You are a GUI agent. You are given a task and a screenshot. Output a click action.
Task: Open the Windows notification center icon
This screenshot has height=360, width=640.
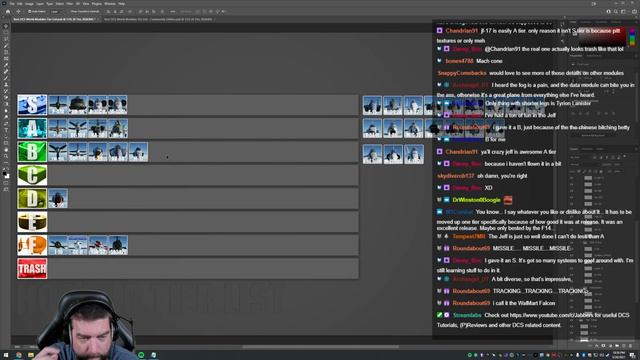(632, 355)
